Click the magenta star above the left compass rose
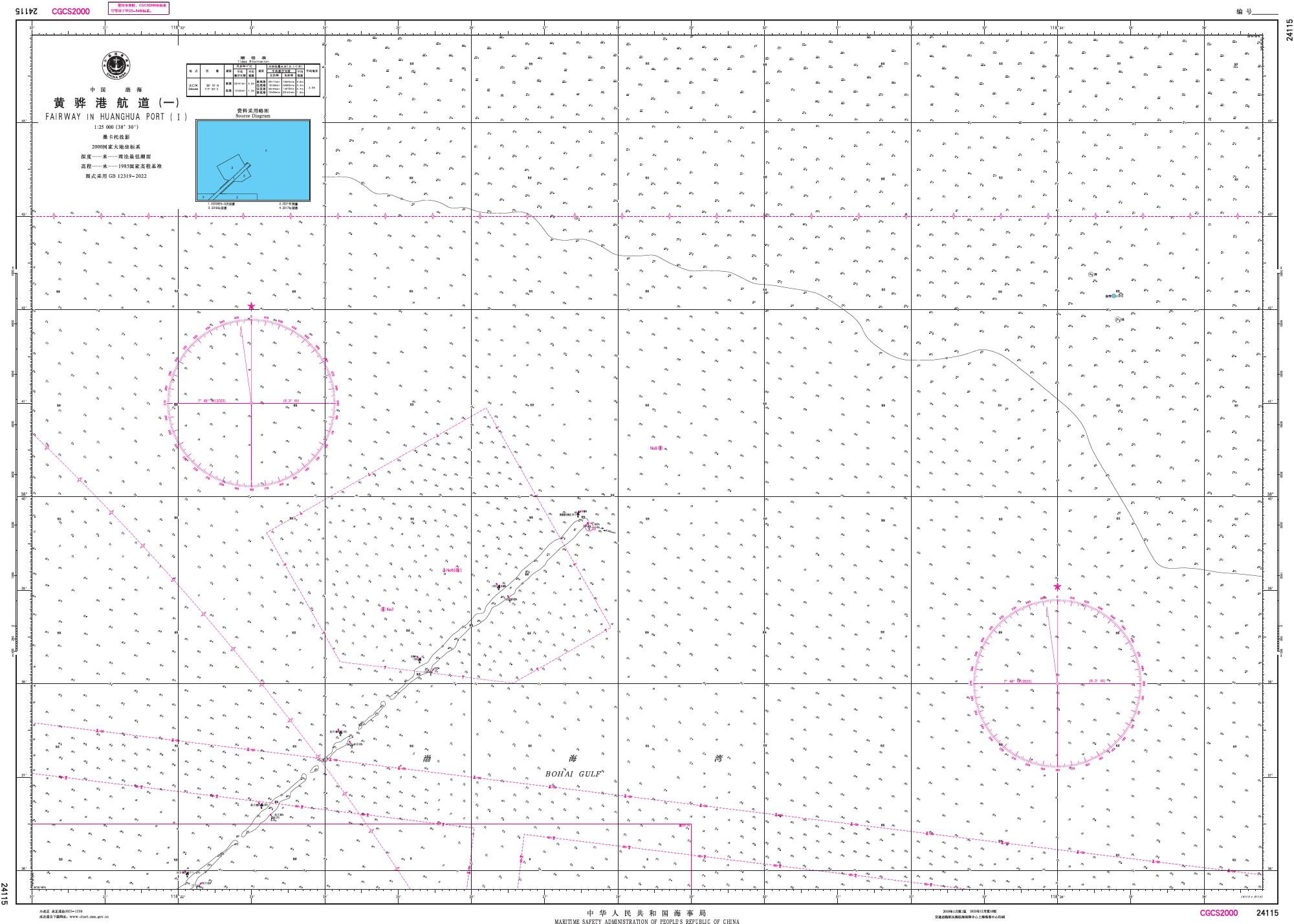Image resolution: width=1294 pixels, height=924 pixels. (x=251, y=306)
